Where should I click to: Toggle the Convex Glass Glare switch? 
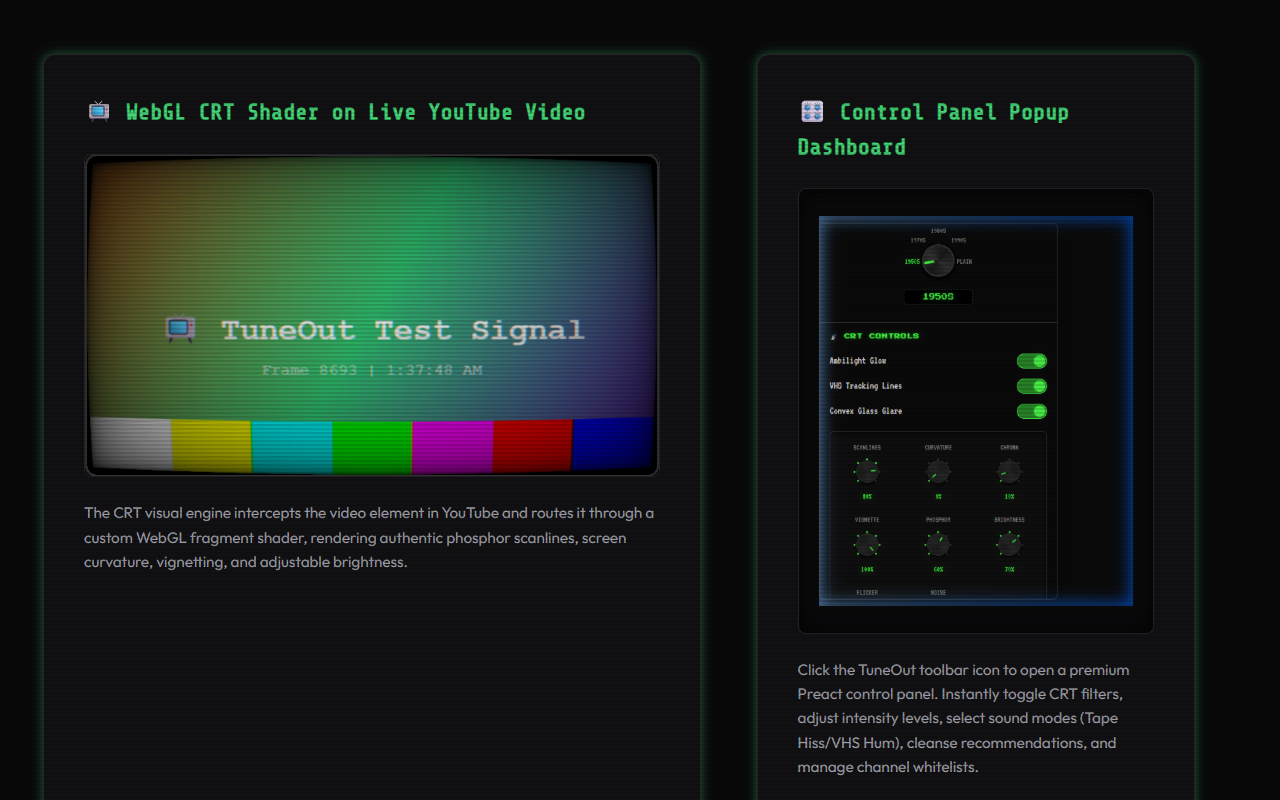coord(1032,411)
